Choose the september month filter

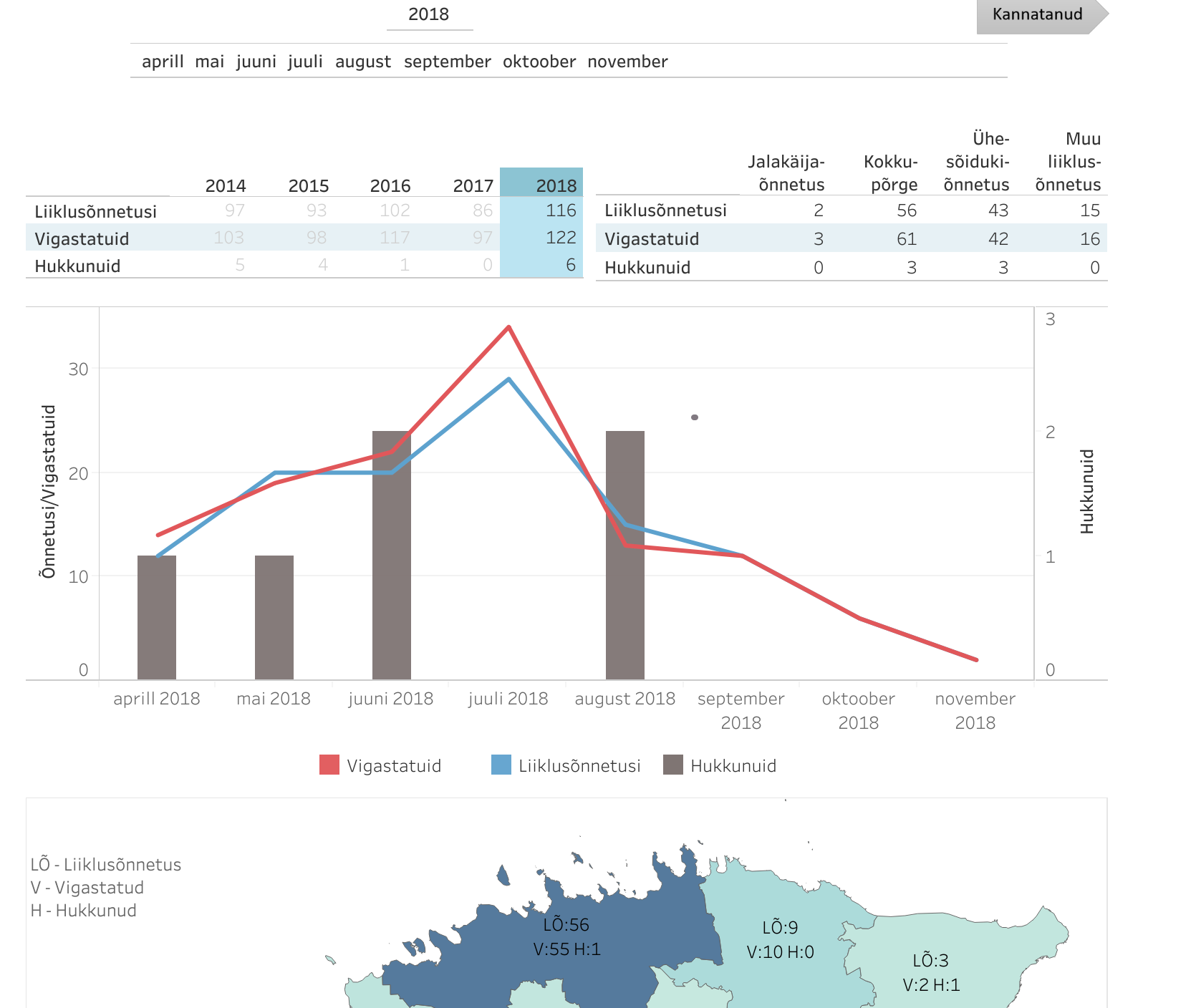point(447,62)
